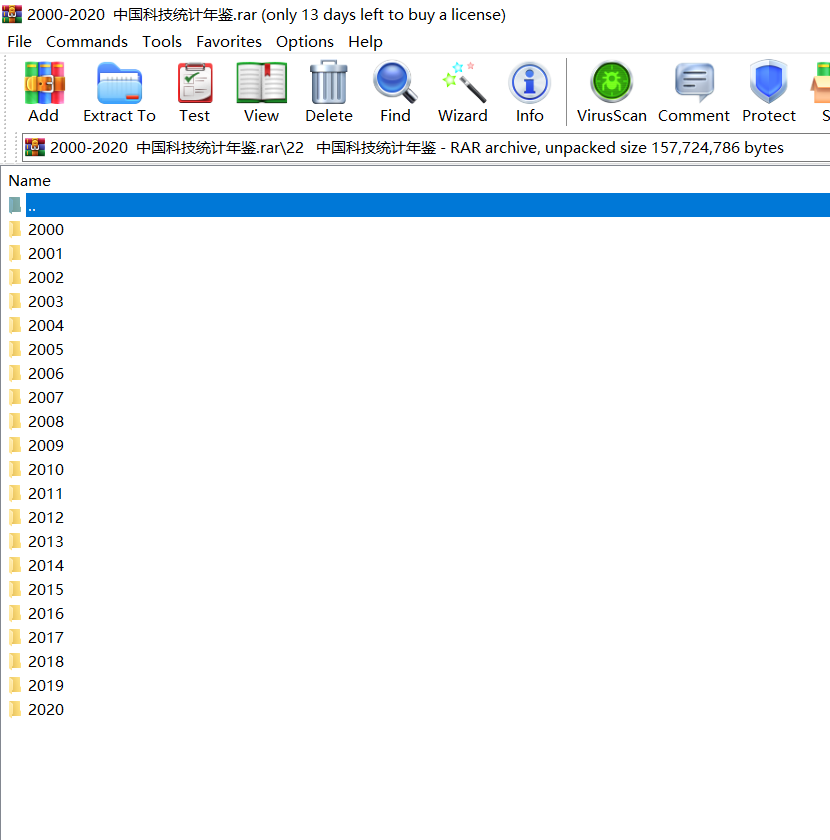Click the View file toolbar icon

[x=261, y=83]
